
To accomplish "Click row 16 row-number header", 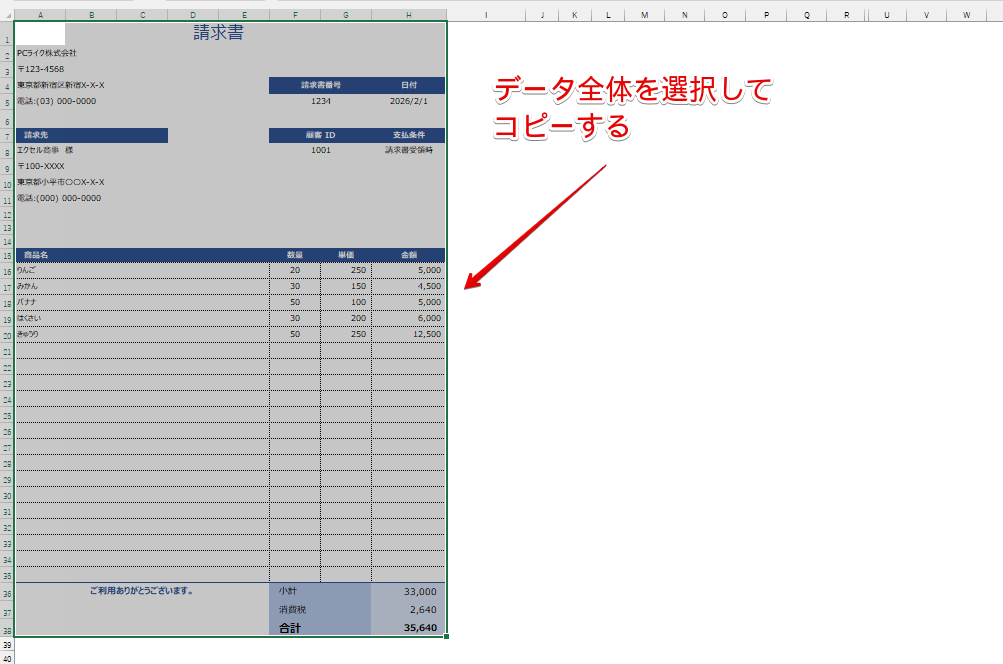I will (x=6, y=270).
